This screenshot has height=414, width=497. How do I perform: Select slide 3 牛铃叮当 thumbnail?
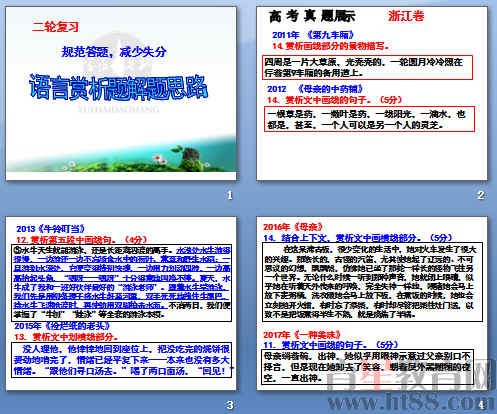pyautogui.click(x=121, y=303)
